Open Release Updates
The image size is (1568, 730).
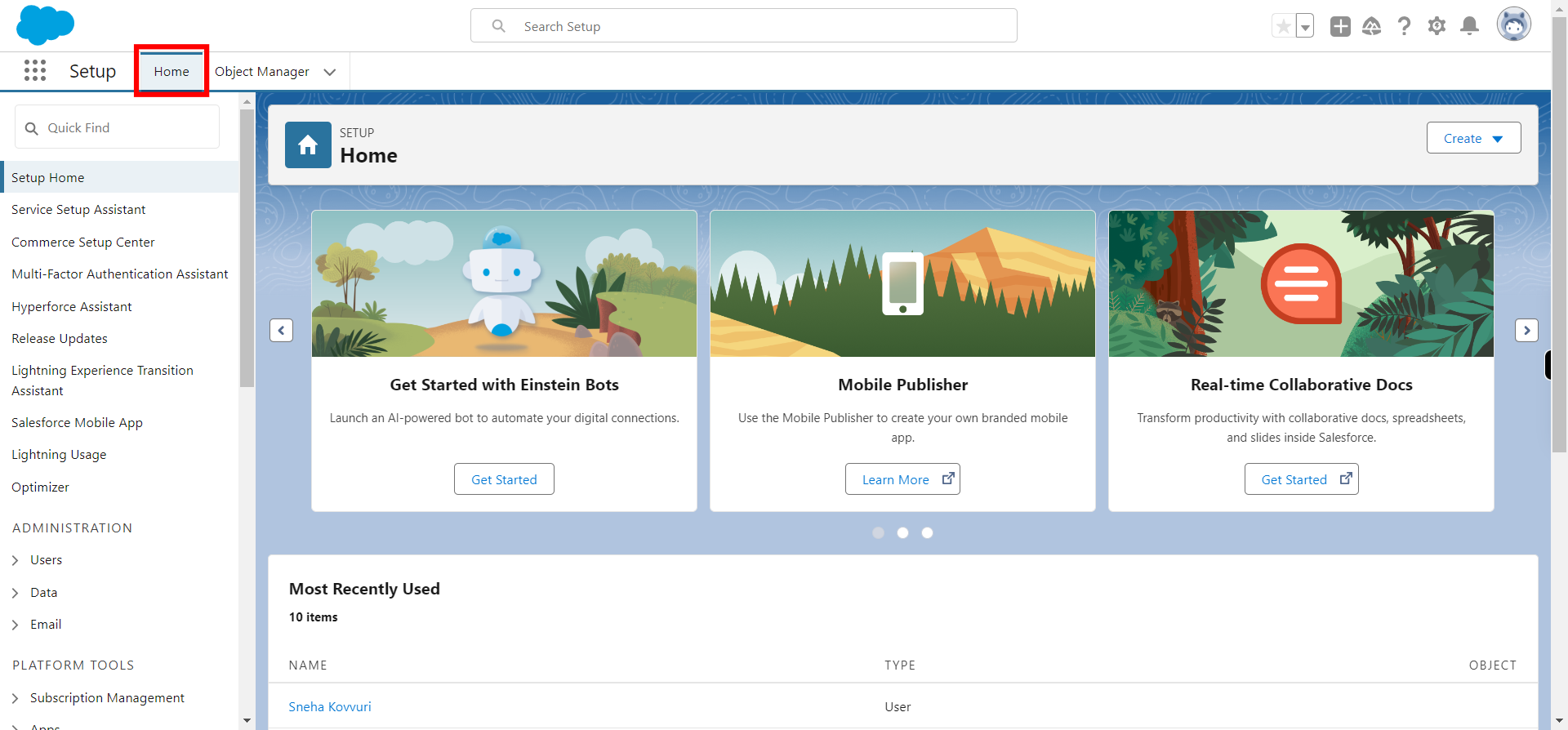(60, 339)
